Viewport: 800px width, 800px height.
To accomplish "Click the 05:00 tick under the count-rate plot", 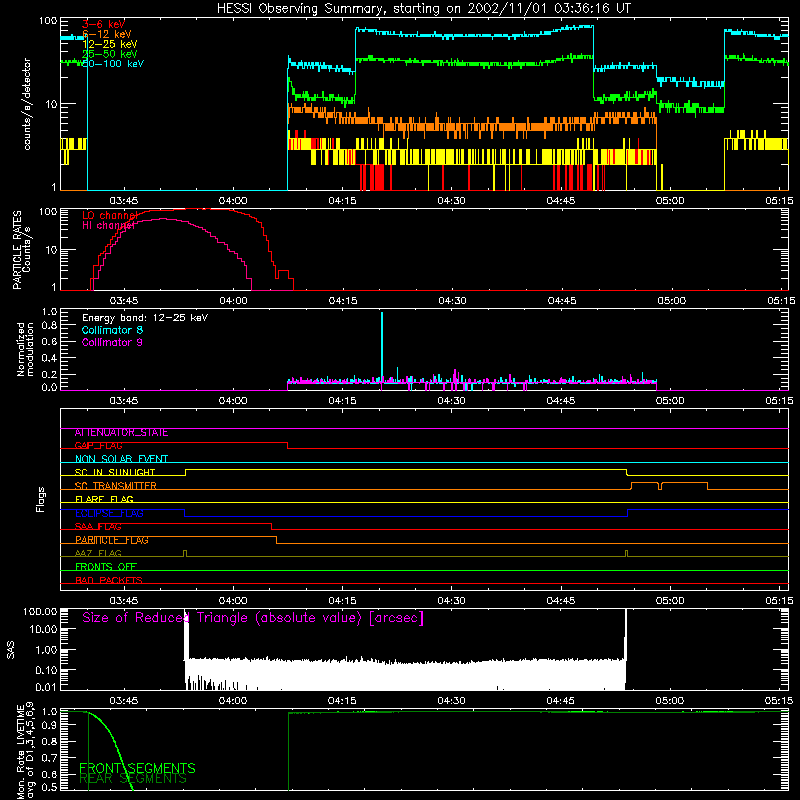I will tap(669, 201).
